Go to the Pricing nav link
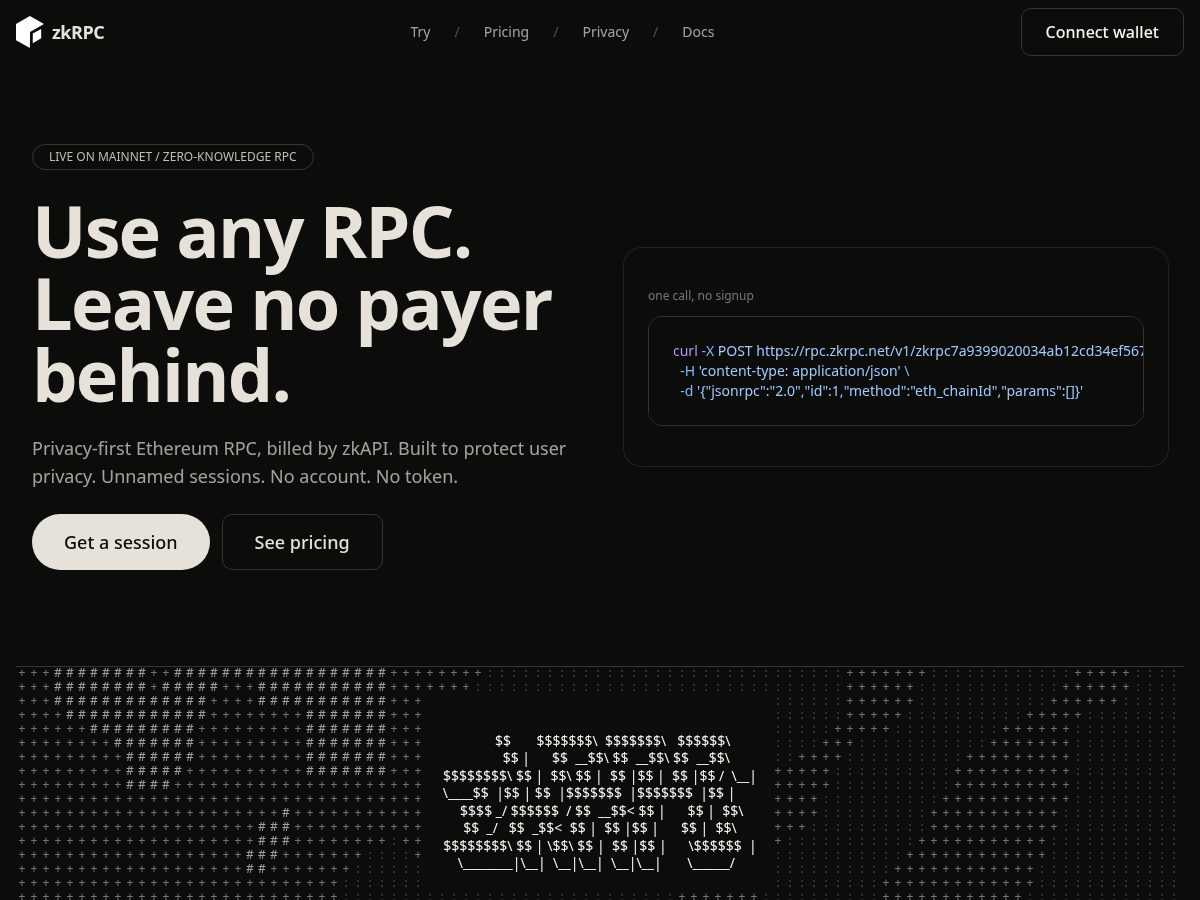Viewport: 1200px width, 900px height. point(506,32)
